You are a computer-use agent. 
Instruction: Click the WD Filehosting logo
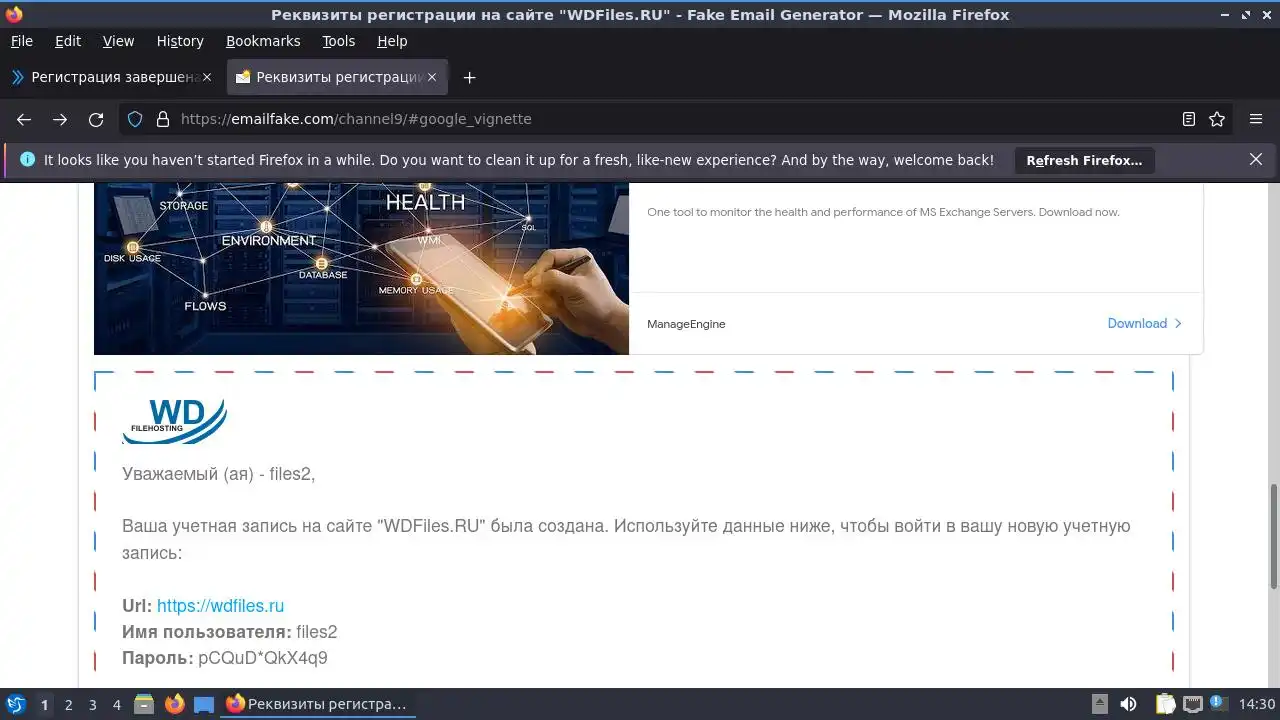174,421
